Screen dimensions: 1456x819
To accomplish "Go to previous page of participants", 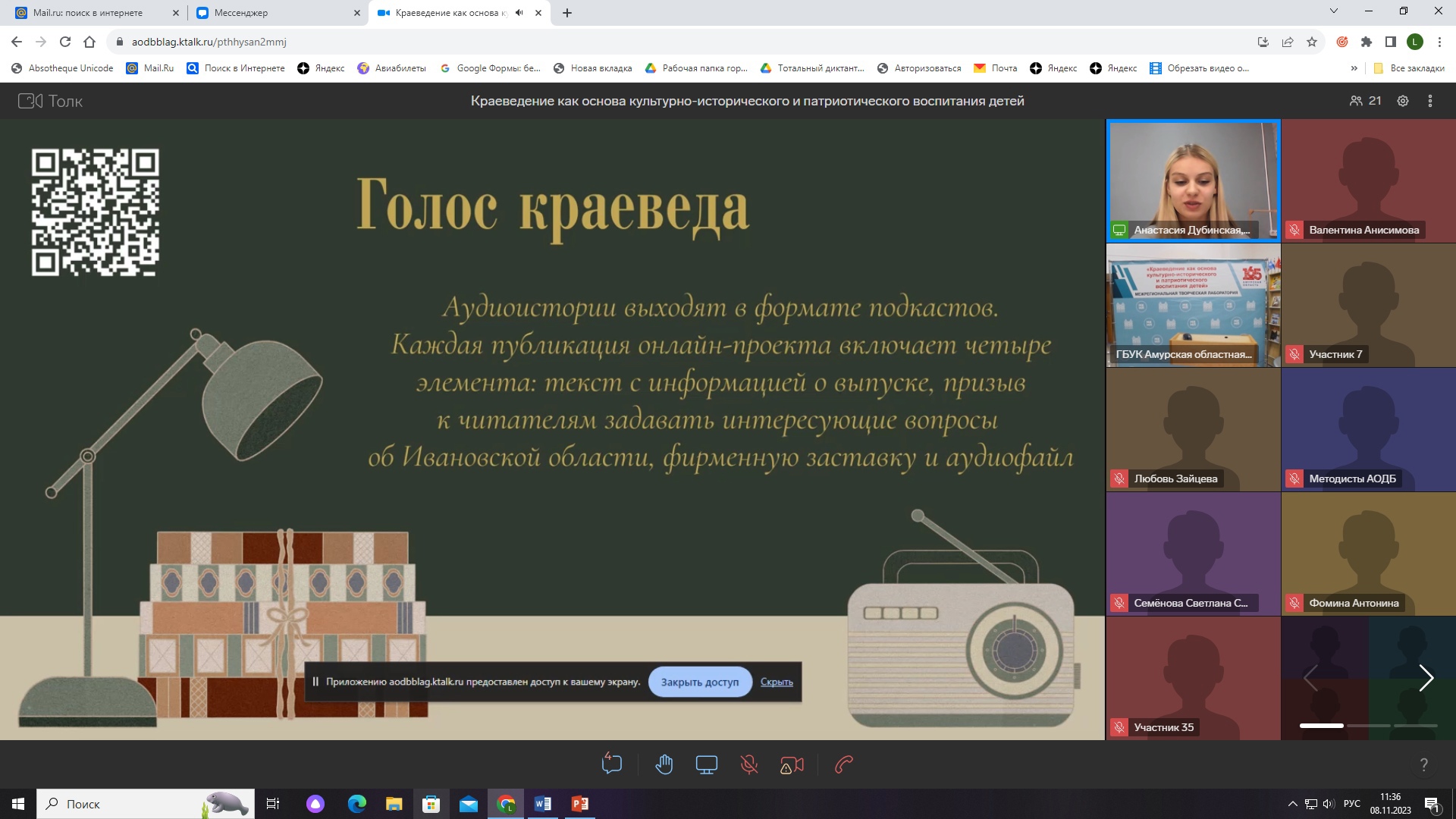I will tap(1310, 678).
